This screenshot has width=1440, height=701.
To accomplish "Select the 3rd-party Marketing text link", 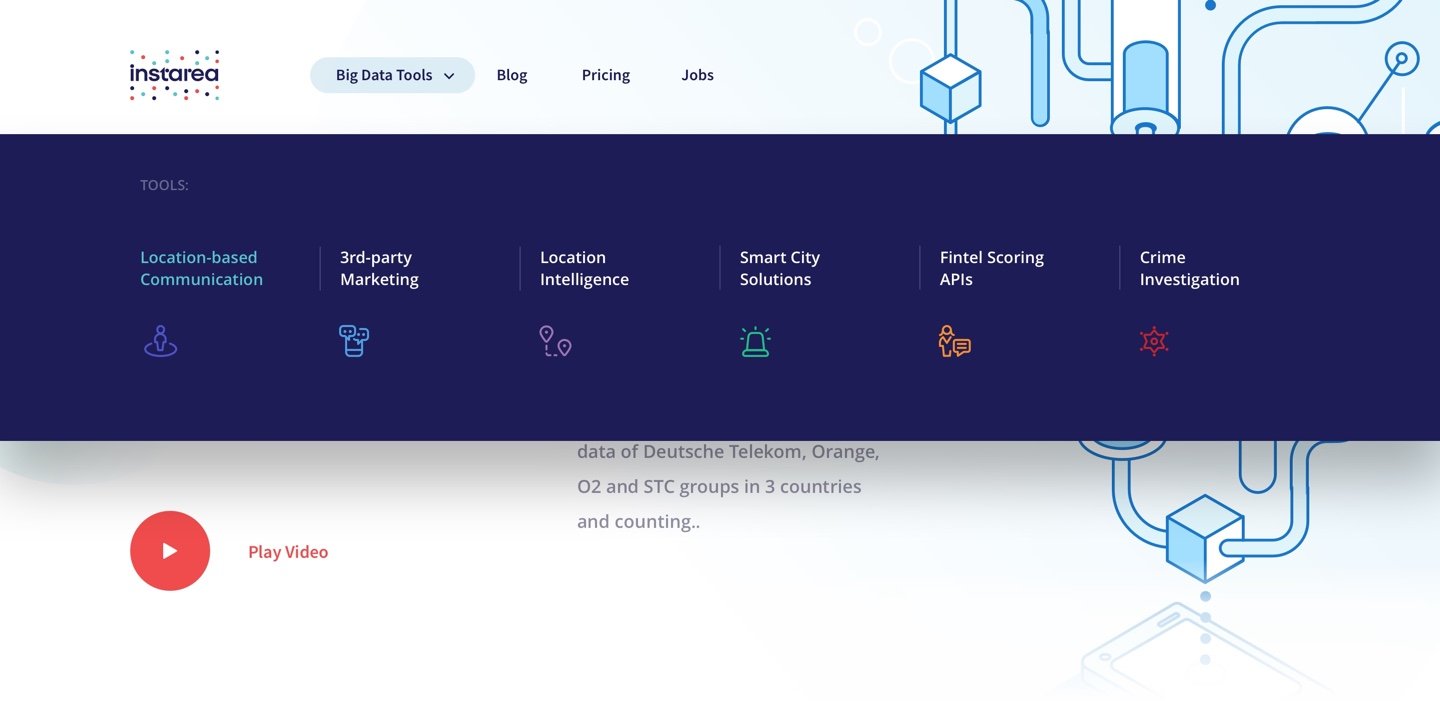I will 379,268.
